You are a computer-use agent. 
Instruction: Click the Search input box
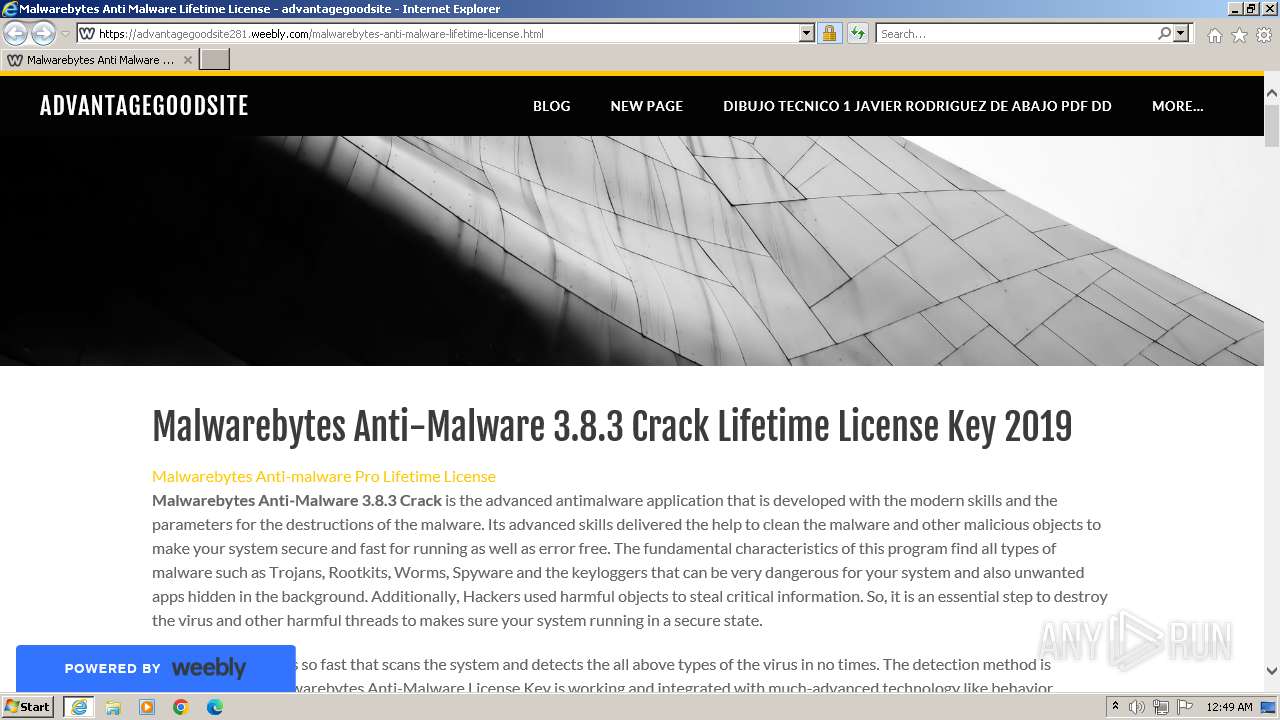pyautogui.click(x=1016, y=33)
